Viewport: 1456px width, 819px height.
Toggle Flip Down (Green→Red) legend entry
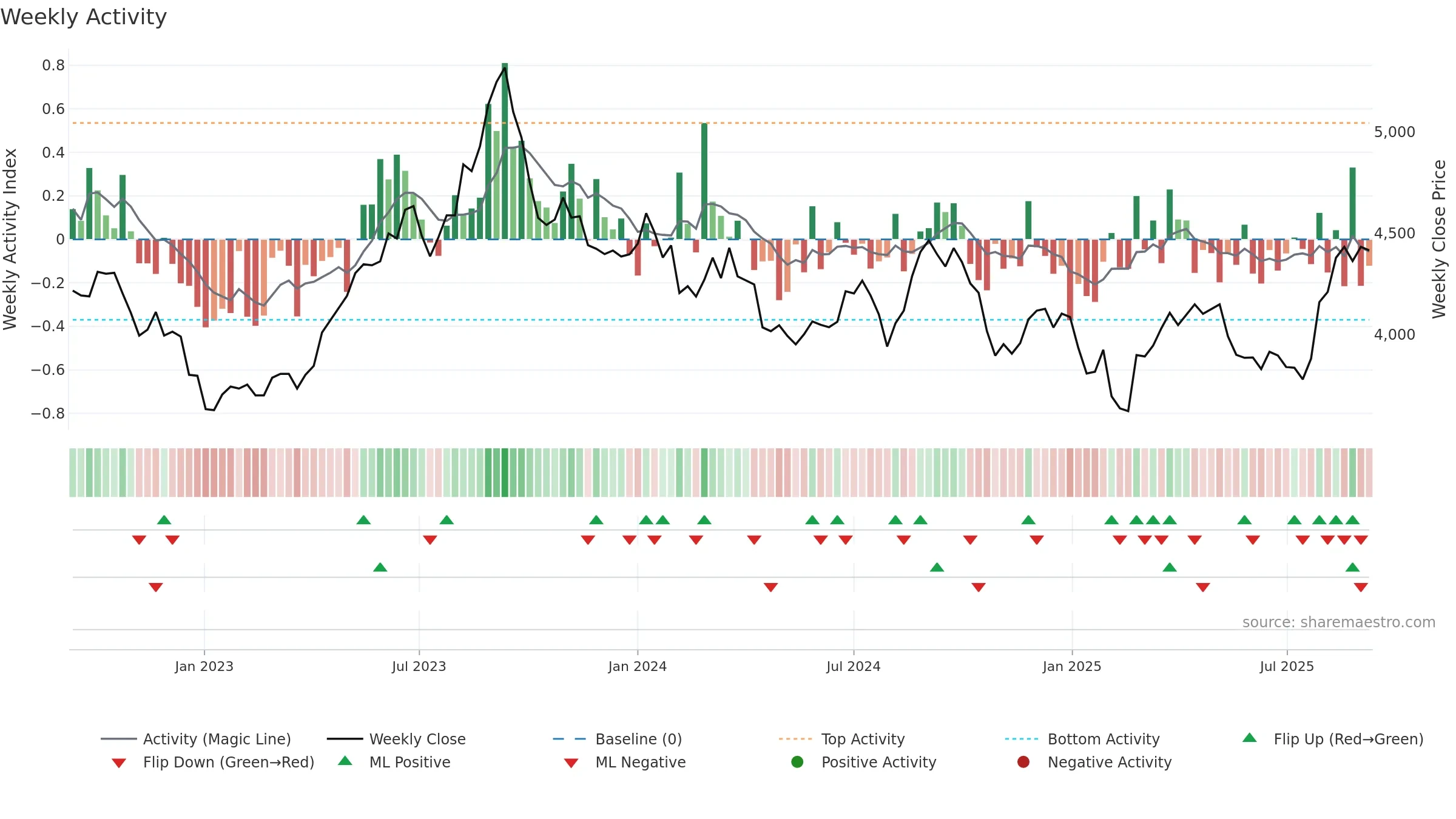(x=213, y=762)
